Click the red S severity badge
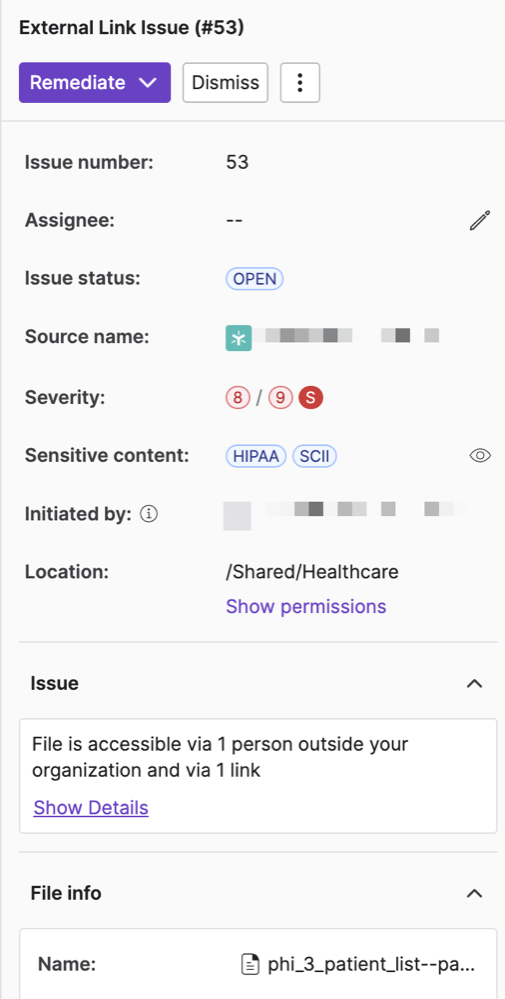 (x=311, y=398)
